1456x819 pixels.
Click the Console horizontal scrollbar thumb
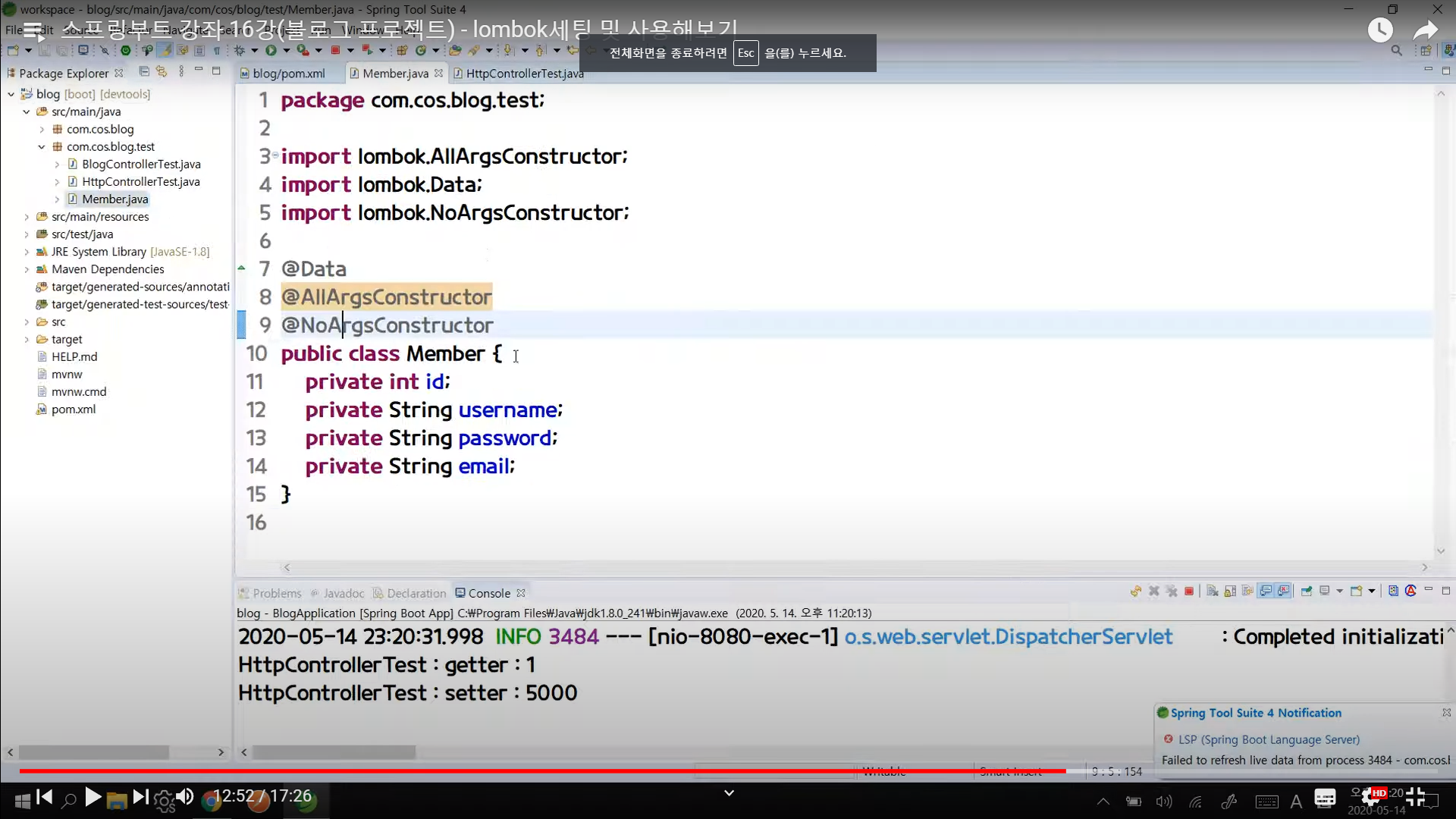coord(334,752)
